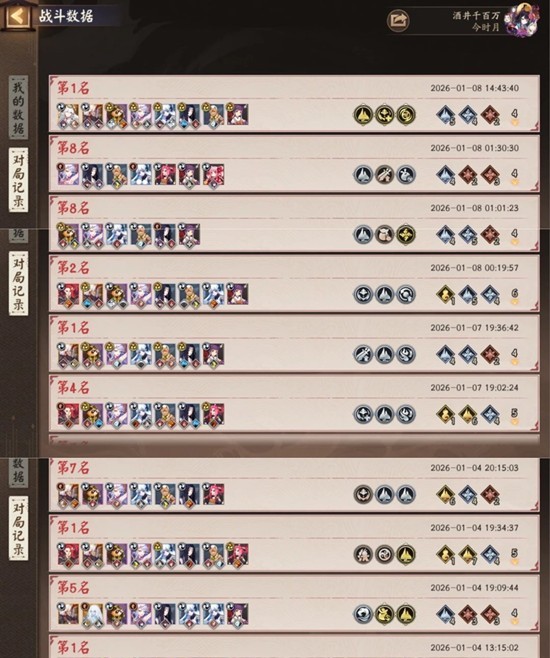This screenshot has width=550, height=658.
Task: Switch to the 我的数据 tab
Action: (x=18, y=107)
